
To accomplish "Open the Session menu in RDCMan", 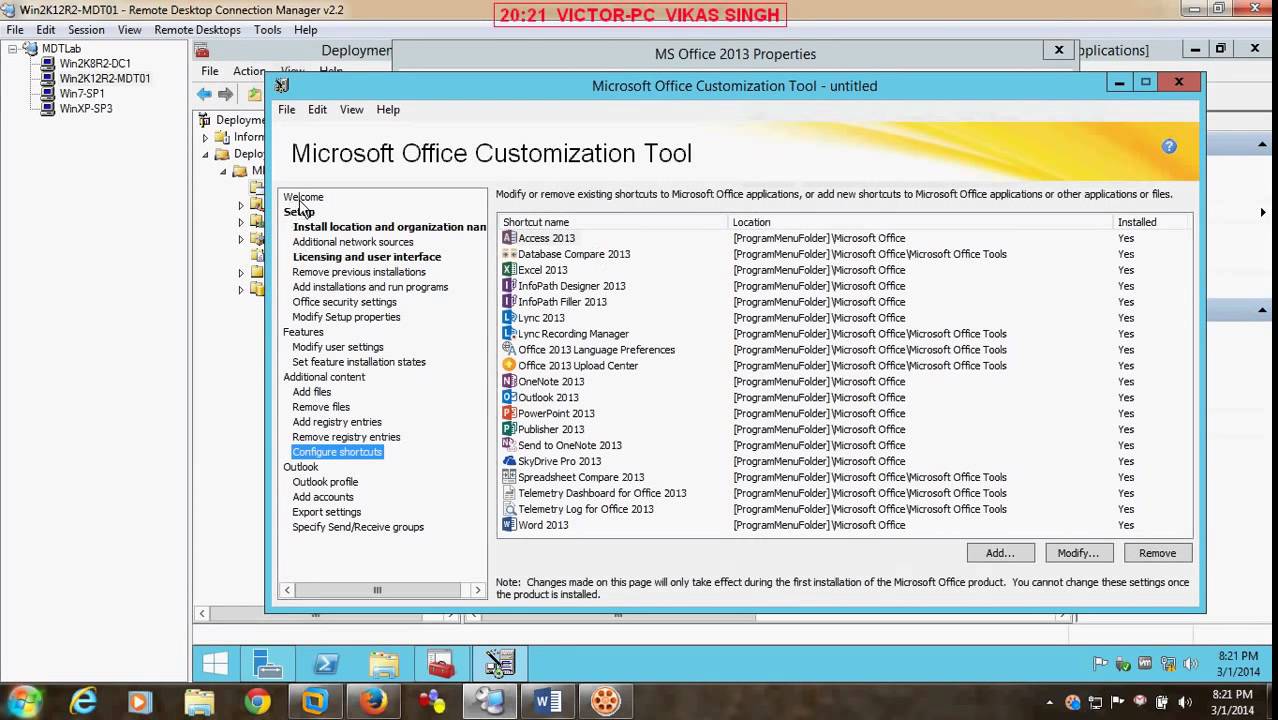I will point(86,30).
